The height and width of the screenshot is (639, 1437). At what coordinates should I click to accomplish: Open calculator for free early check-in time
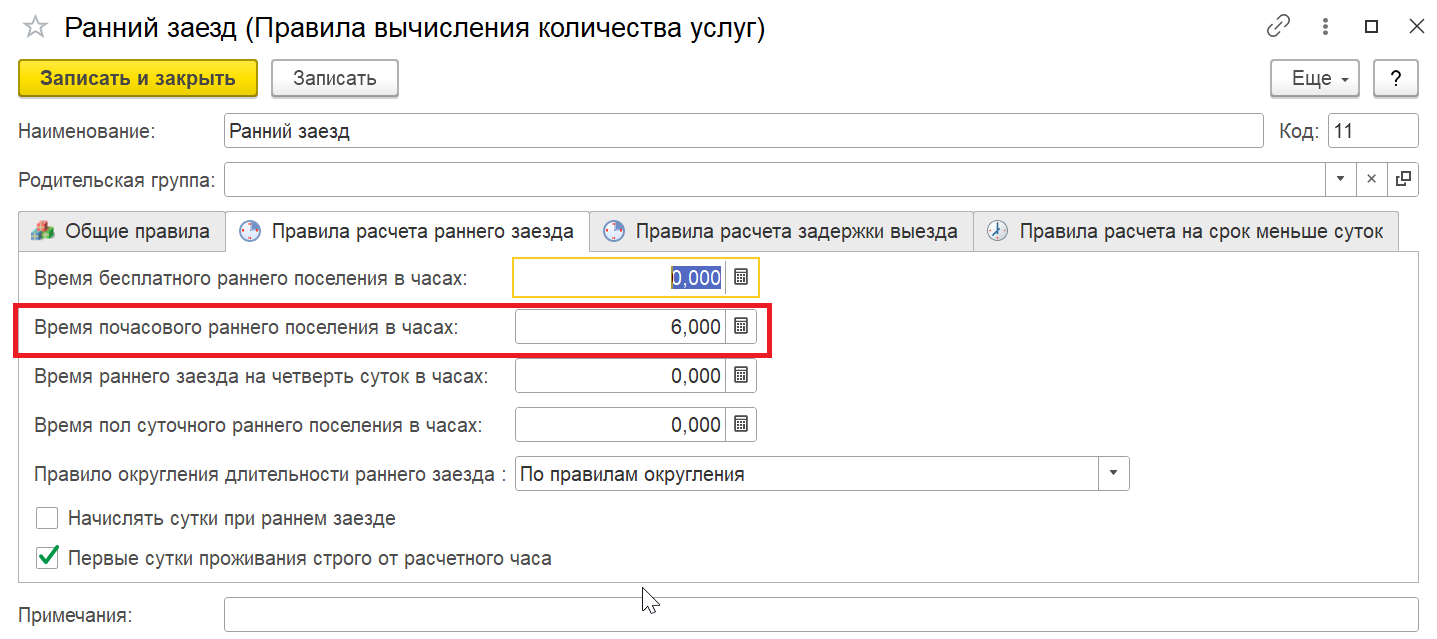[x=741, y=278]
